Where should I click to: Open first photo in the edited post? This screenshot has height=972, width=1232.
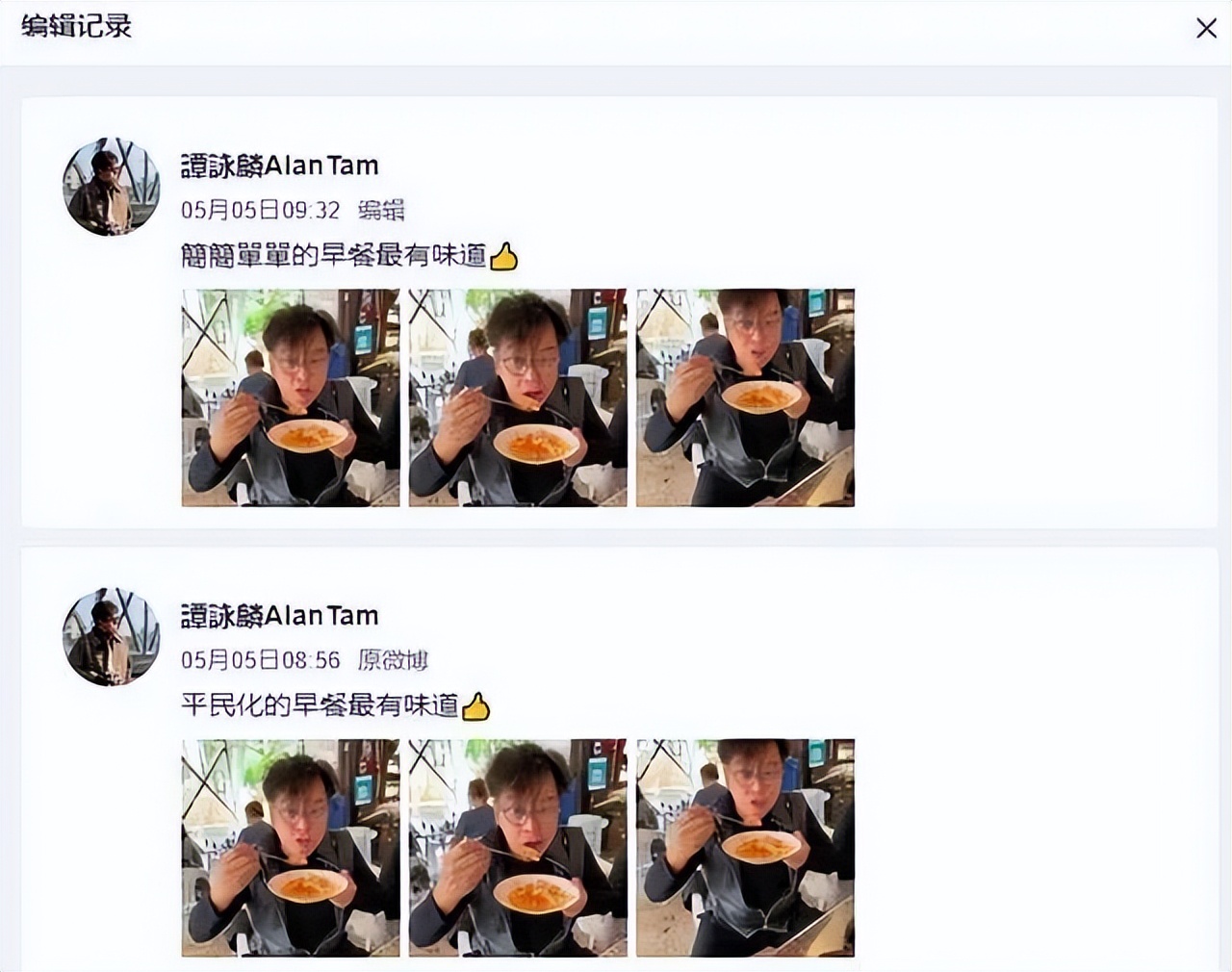[291, 397]
